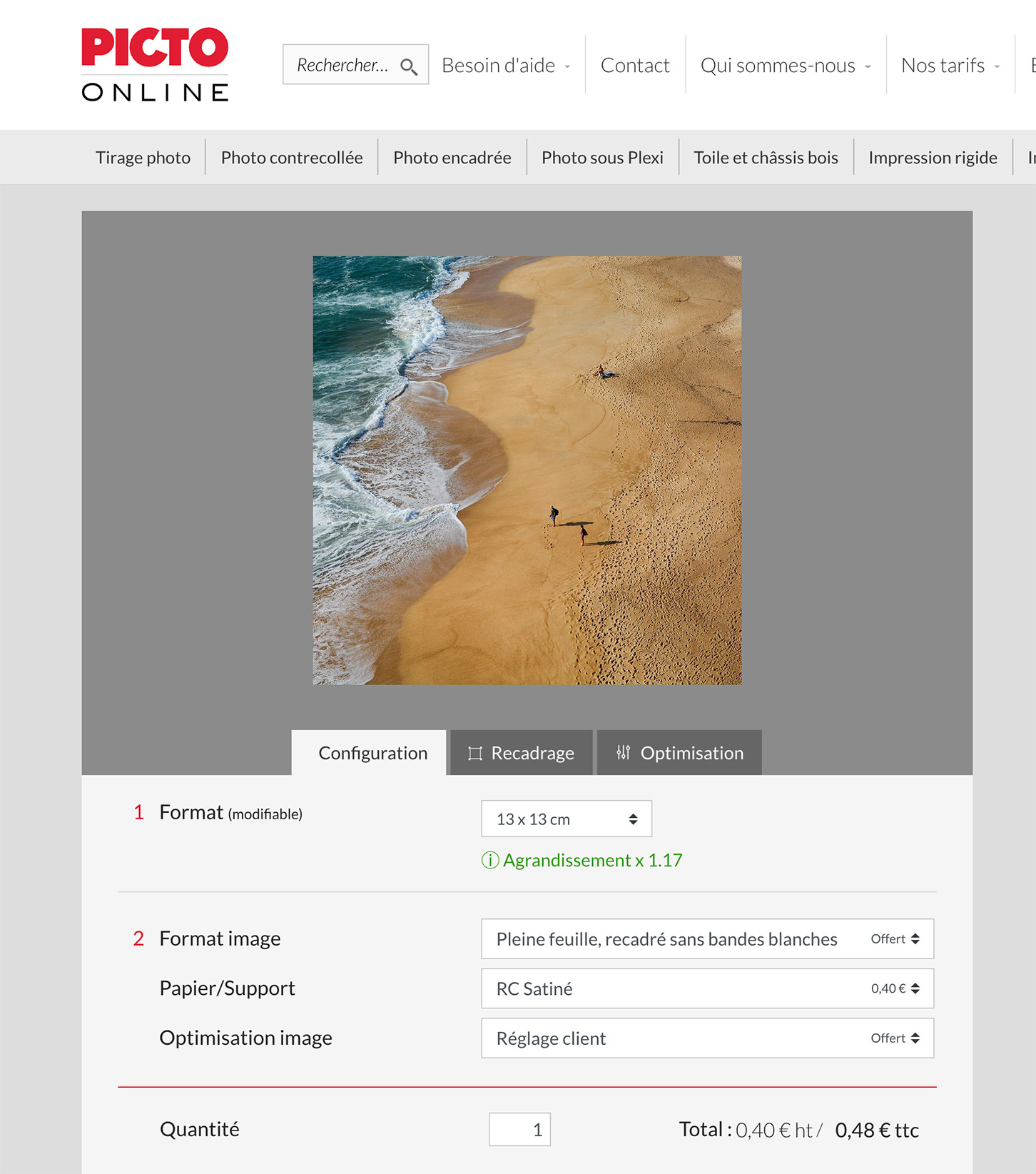Click the crop icon on Recadrage tab
The image size is (1036, 1174).
(x=475, y=753)
